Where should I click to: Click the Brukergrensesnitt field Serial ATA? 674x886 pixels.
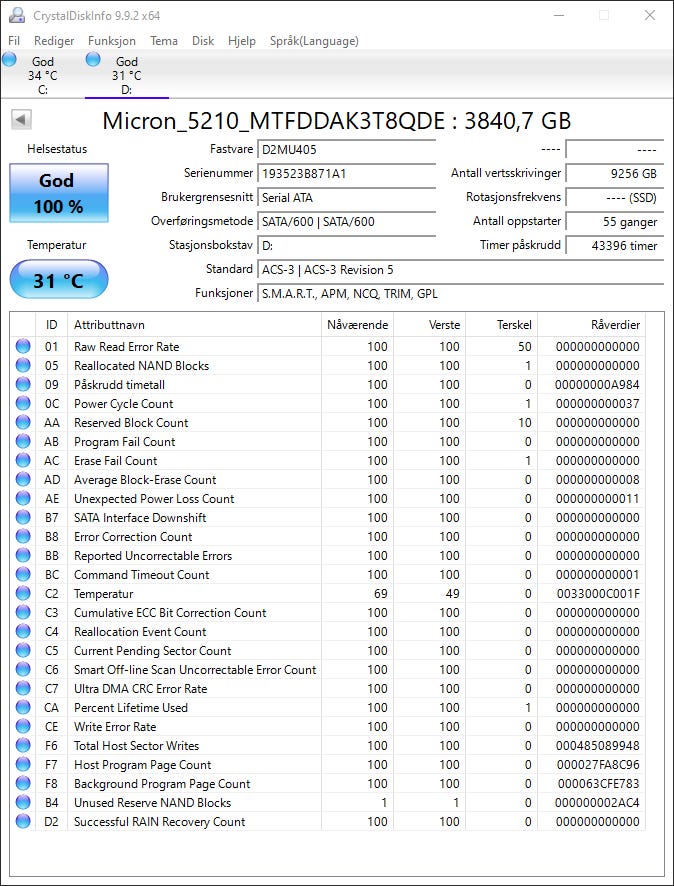coord(346,198)
